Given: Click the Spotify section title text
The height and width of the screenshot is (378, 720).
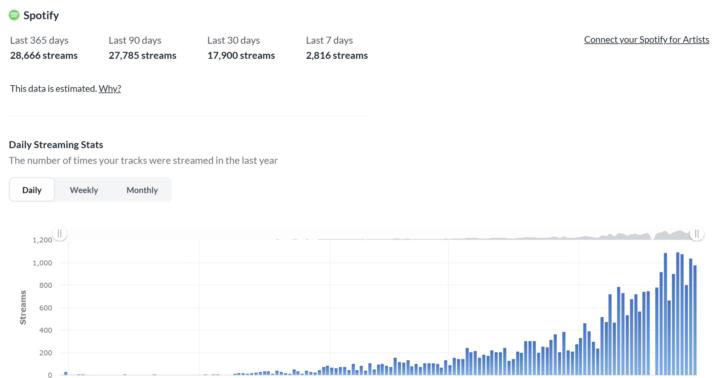Looking at the screenshot, I should [x=41, y=15].
